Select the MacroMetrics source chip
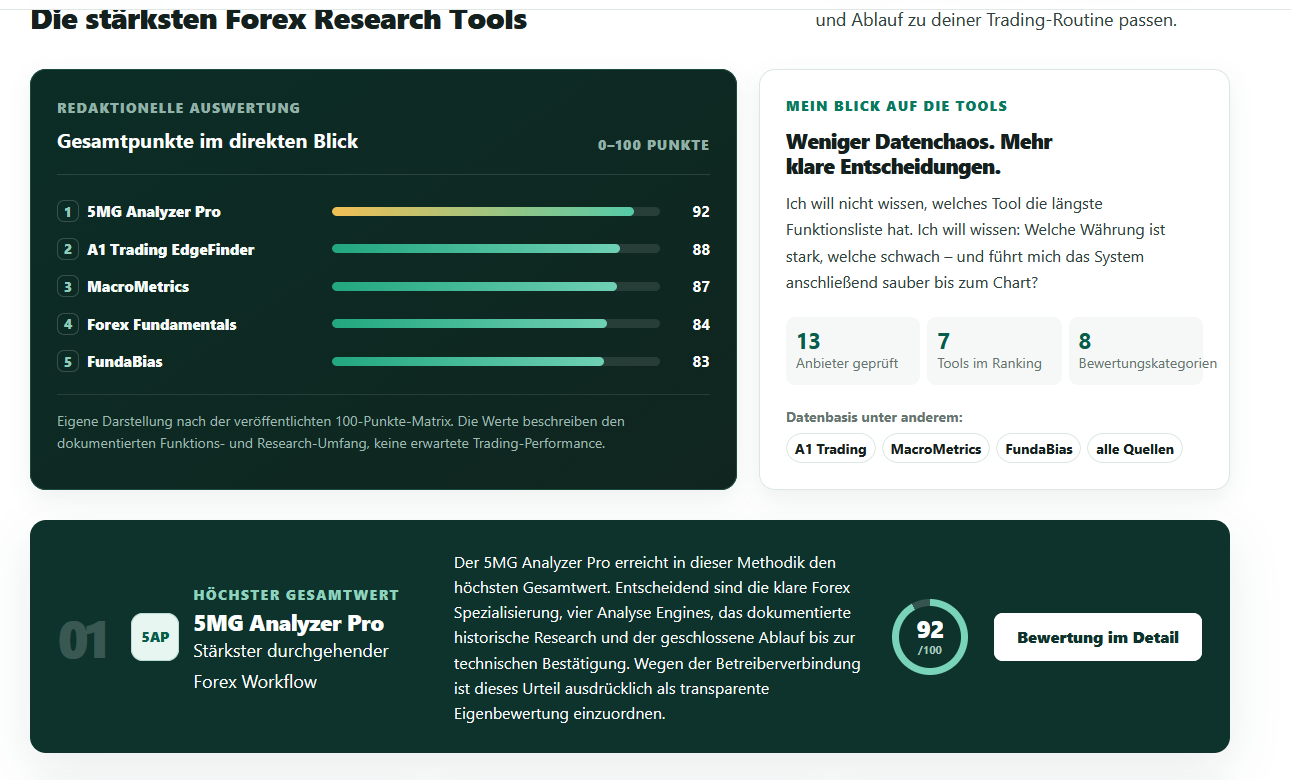This screenshot has height=780, width=1291. point(936,449)
